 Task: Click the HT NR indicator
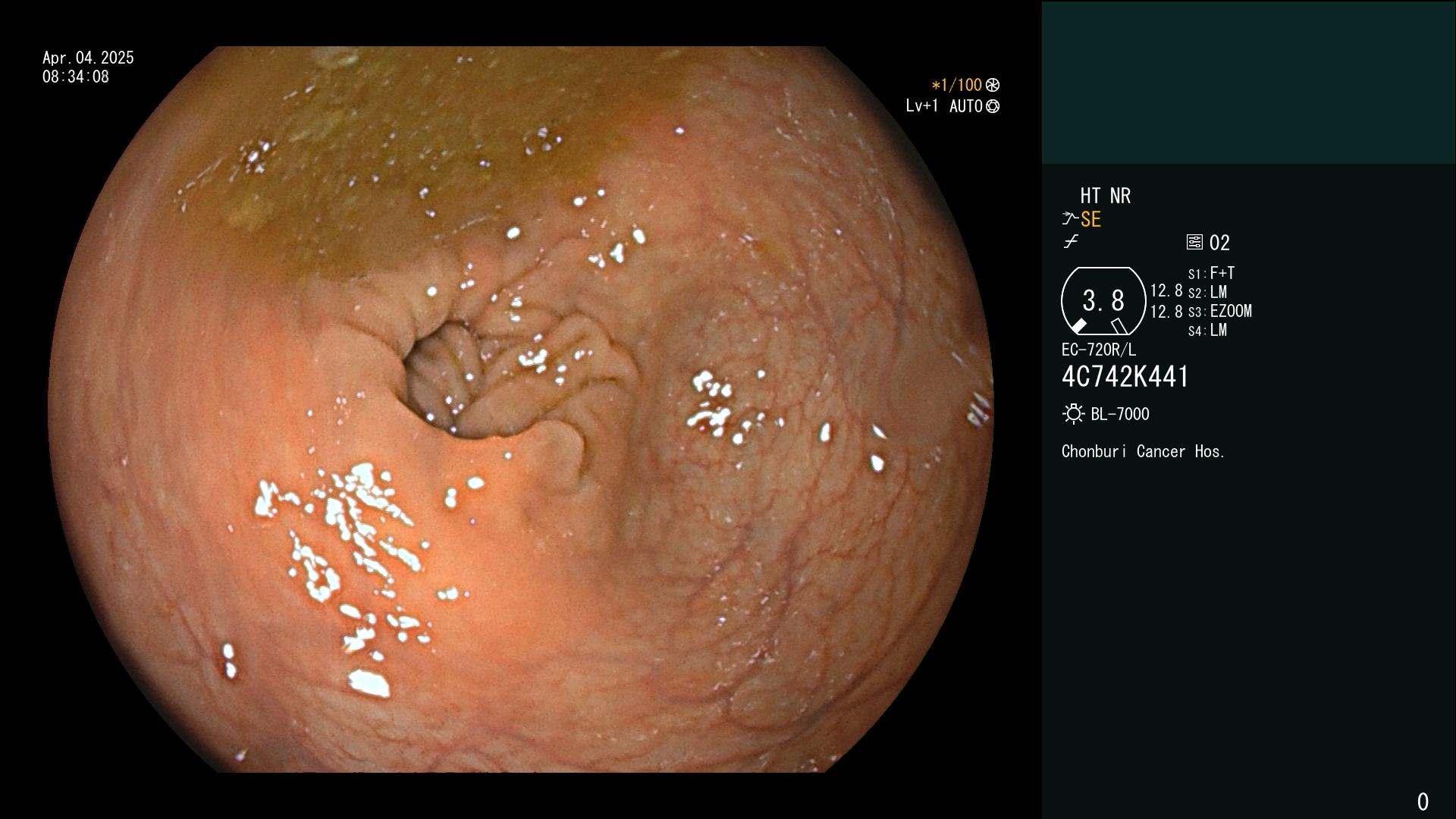coord(1105,196)
